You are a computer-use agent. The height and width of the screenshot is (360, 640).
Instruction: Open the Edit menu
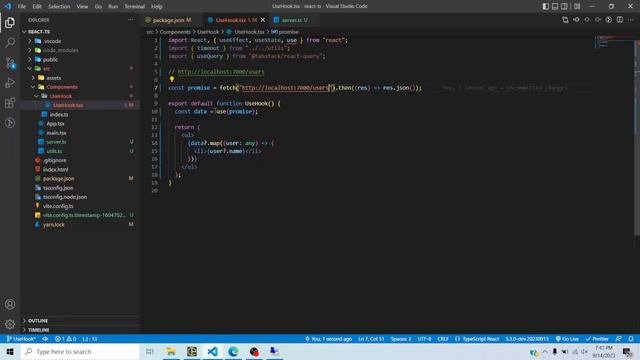pyautogui.click(x=37, y=7)
